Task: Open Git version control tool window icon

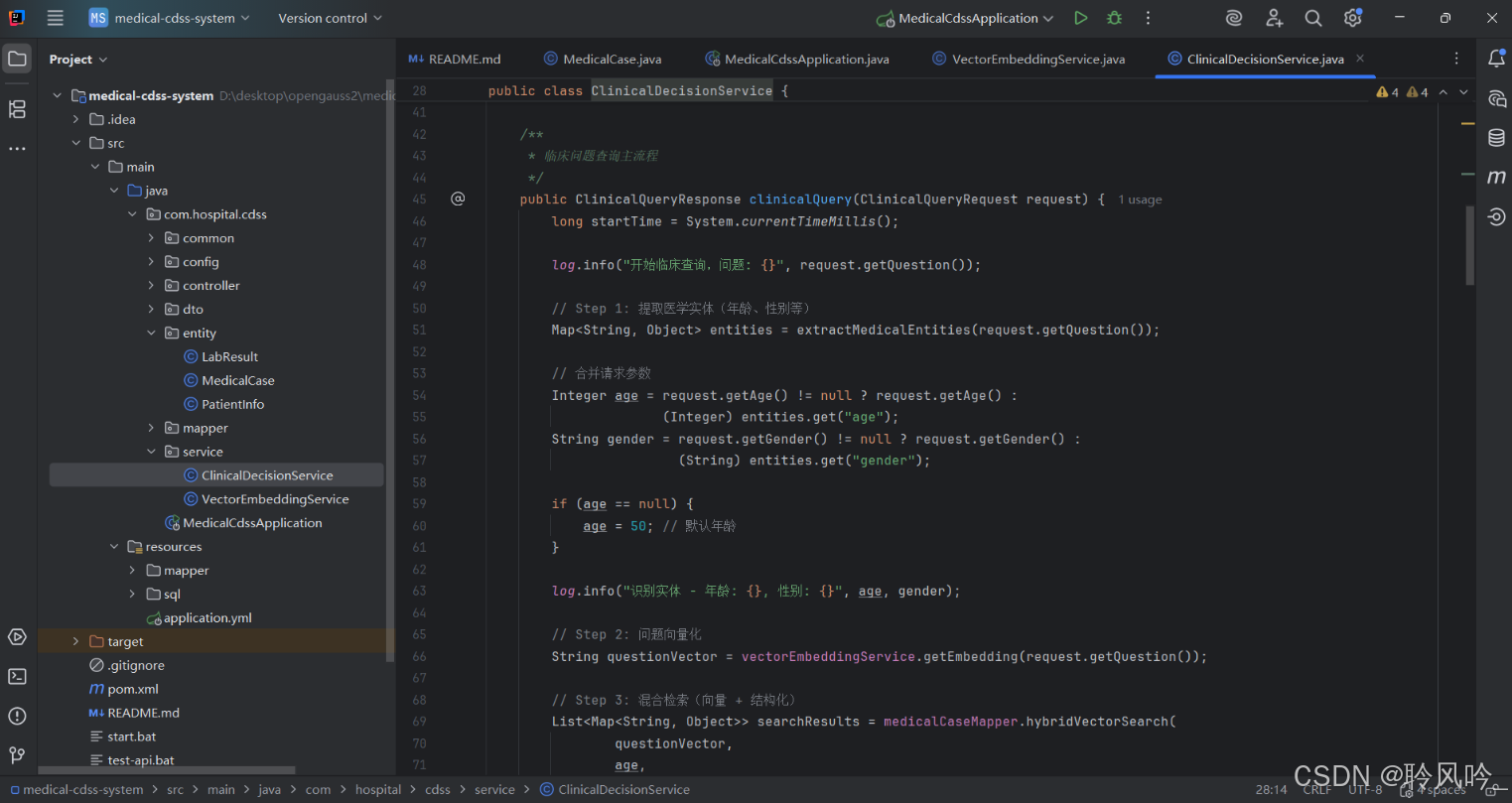Action: tap(17, 755)
